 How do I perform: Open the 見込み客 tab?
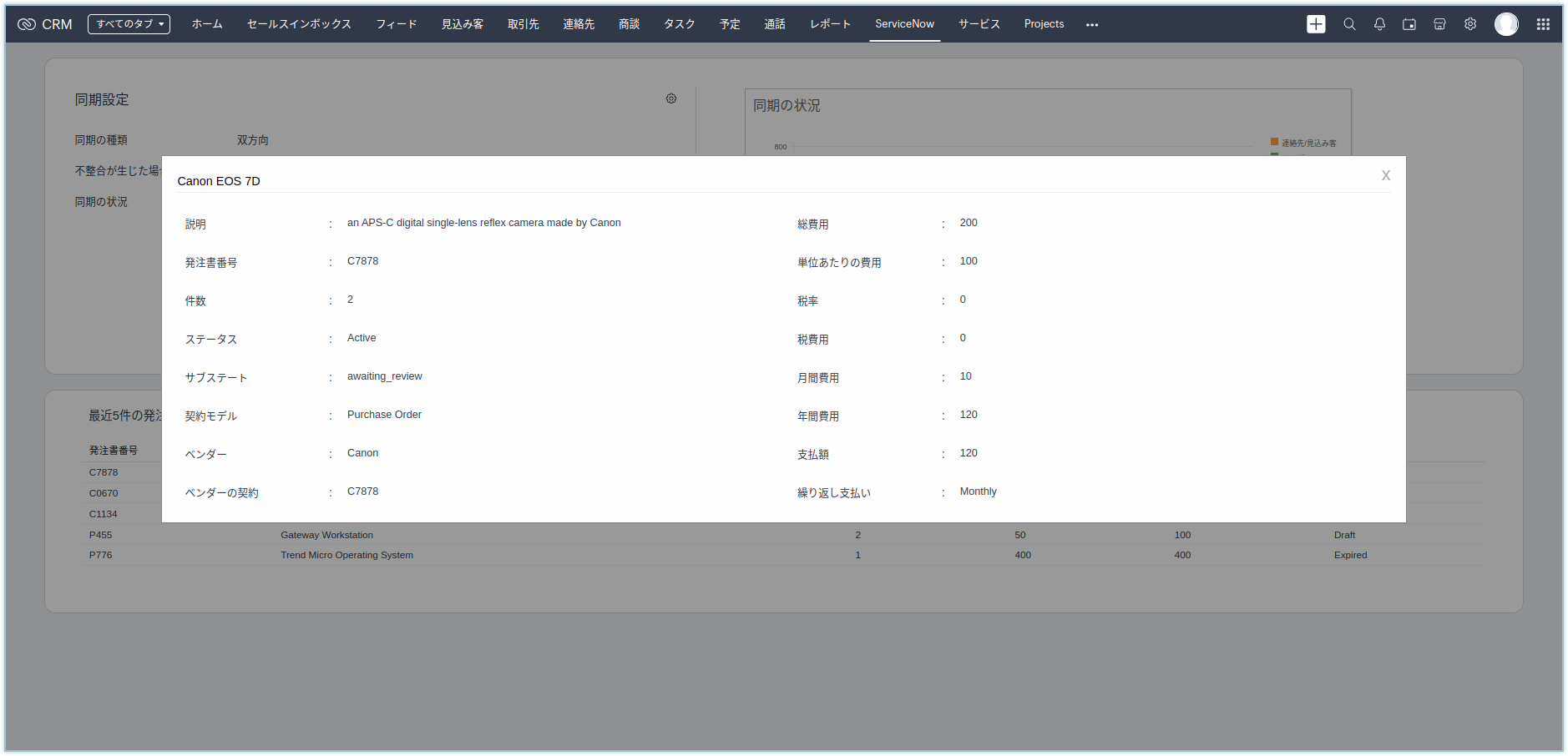(463, 24)
